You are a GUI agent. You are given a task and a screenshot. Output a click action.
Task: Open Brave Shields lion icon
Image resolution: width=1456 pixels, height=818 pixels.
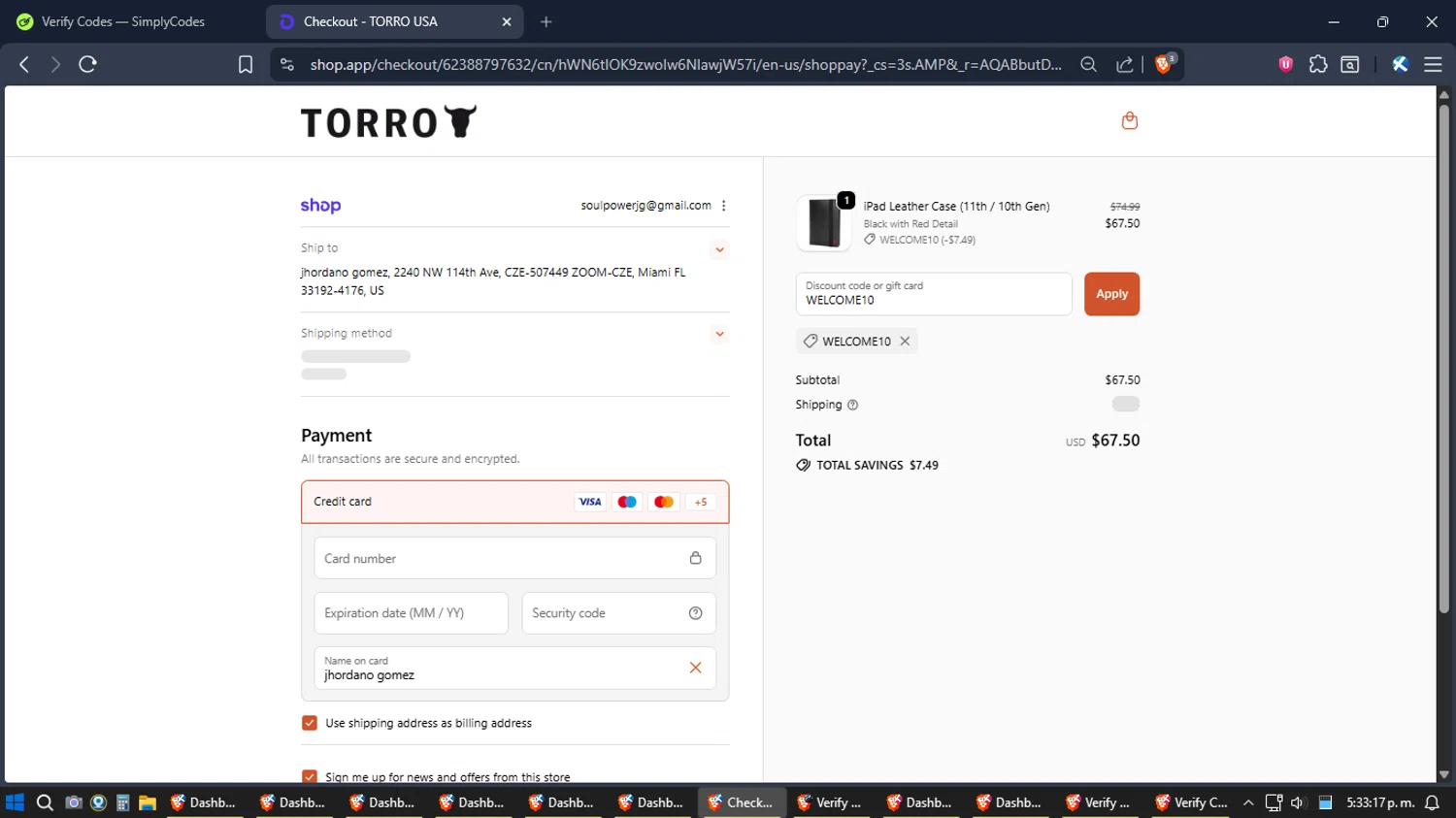click(x=1164, y=64)
